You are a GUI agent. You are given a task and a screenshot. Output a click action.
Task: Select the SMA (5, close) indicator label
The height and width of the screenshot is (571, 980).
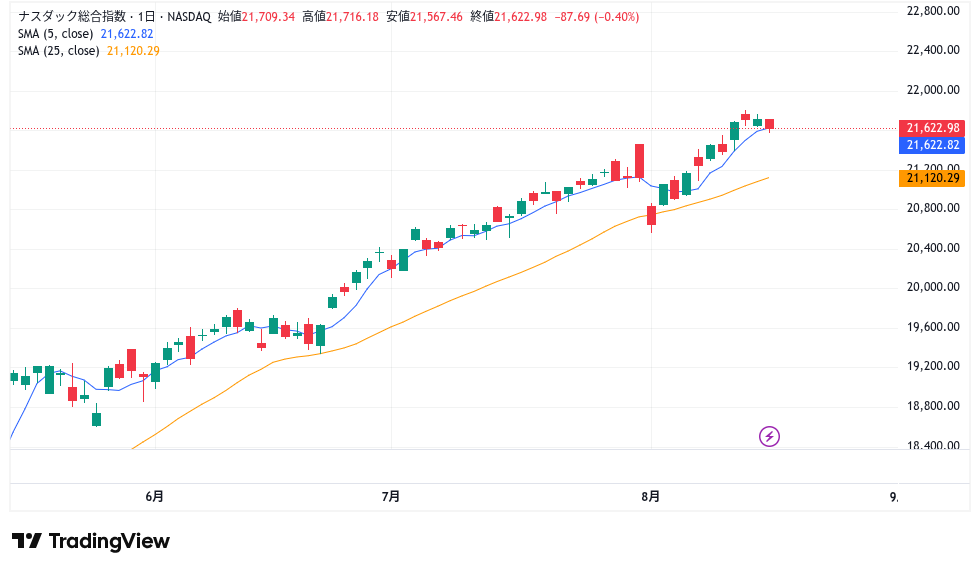point(56,34)
